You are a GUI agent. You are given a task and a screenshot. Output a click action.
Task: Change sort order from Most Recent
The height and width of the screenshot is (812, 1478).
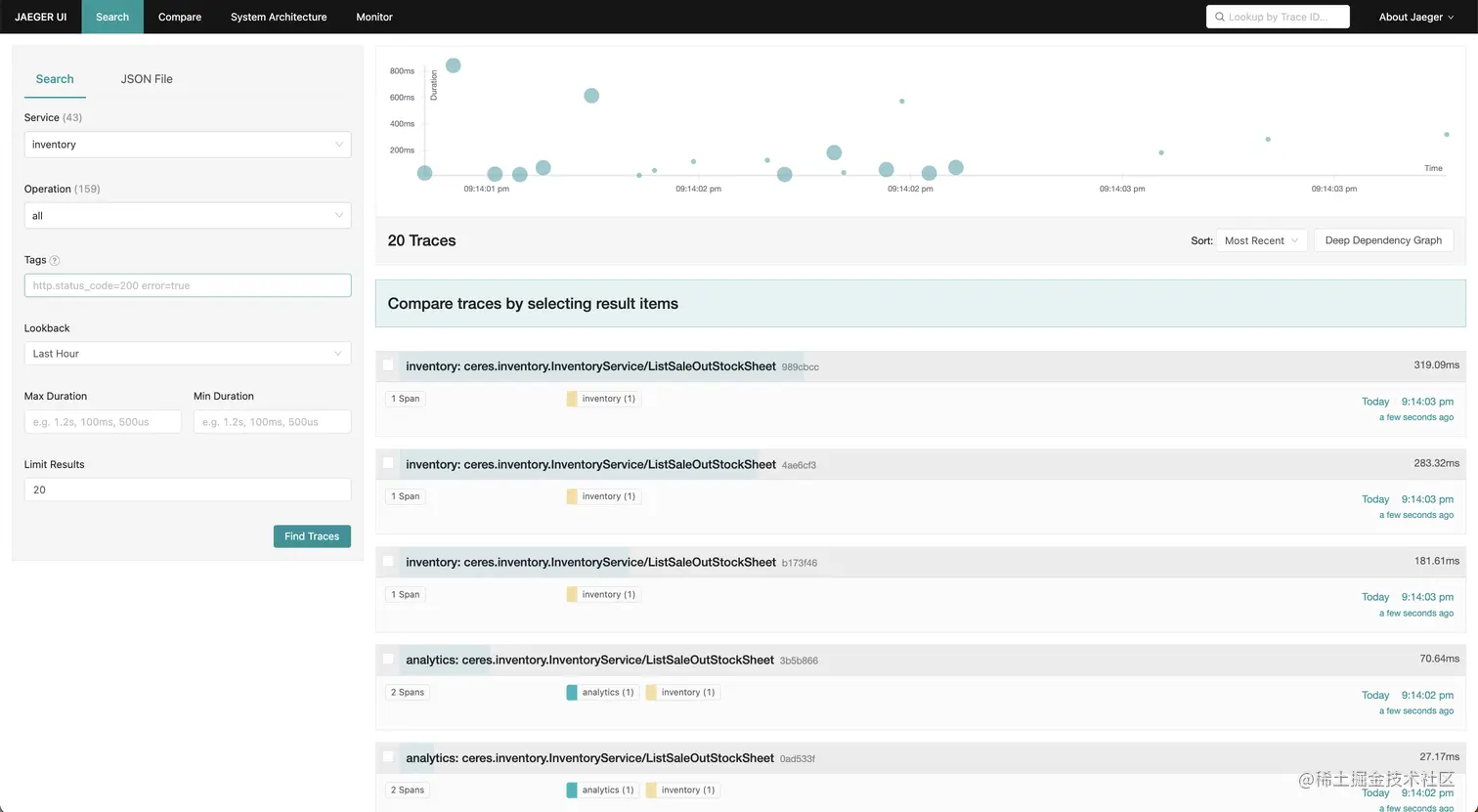(1261, 240)
